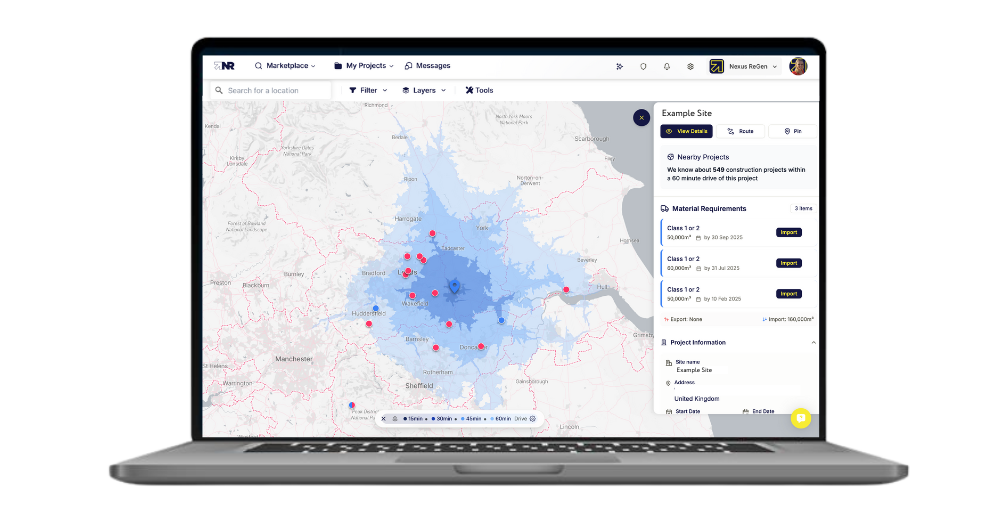
Task: Import the material due 10 Feb 2025
Action: 789,294
